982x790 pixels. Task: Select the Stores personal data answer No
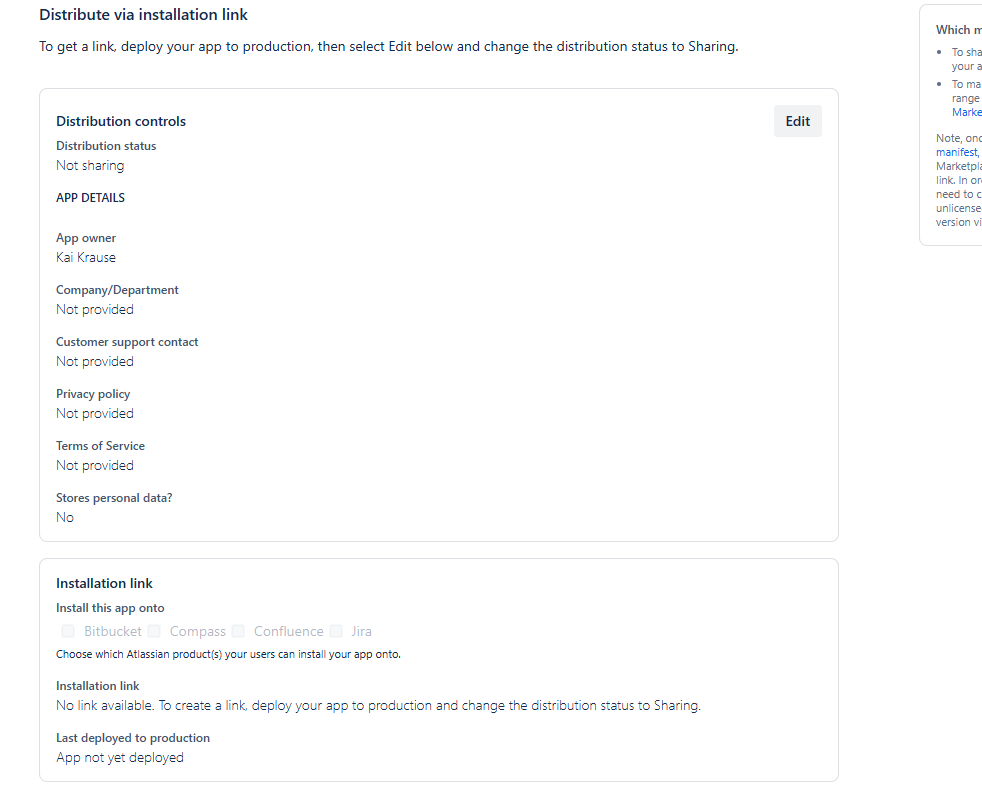[64, 517]
